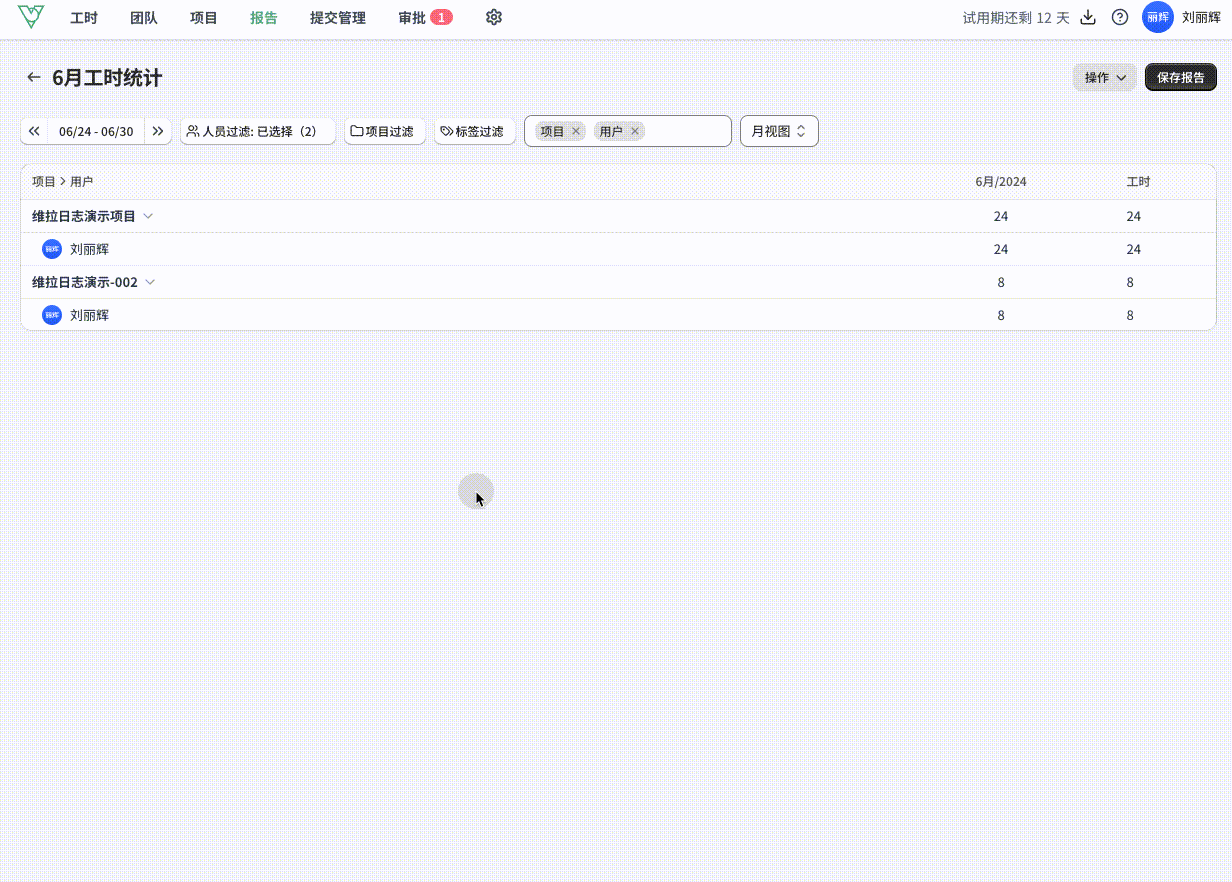Open 人员过滤 filter dropdown
The width and height of the screenshot is (1232, 882).
(258, 131)
